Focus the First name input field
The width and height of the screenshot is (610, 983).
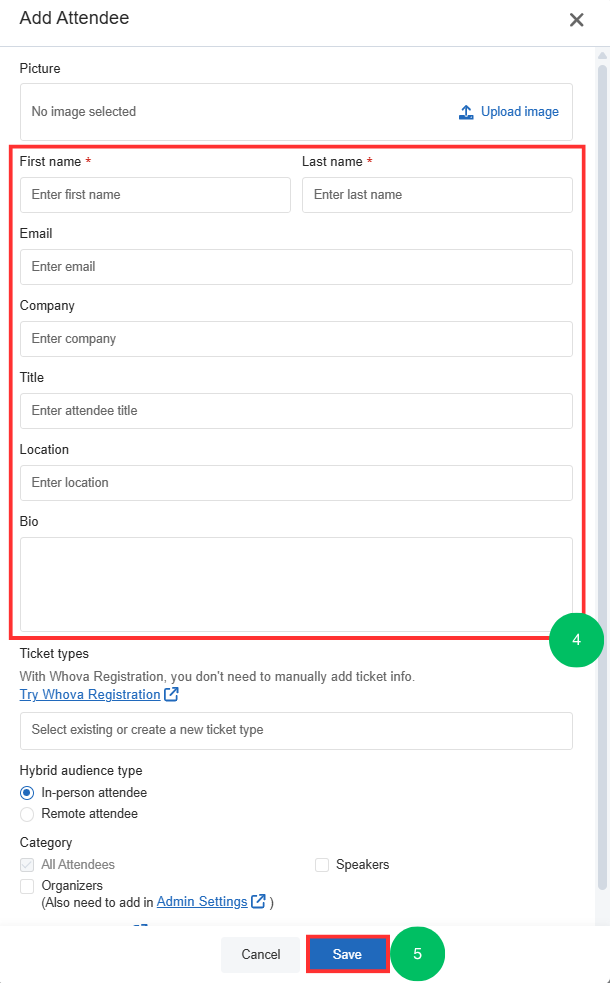(x=155, y=195)
